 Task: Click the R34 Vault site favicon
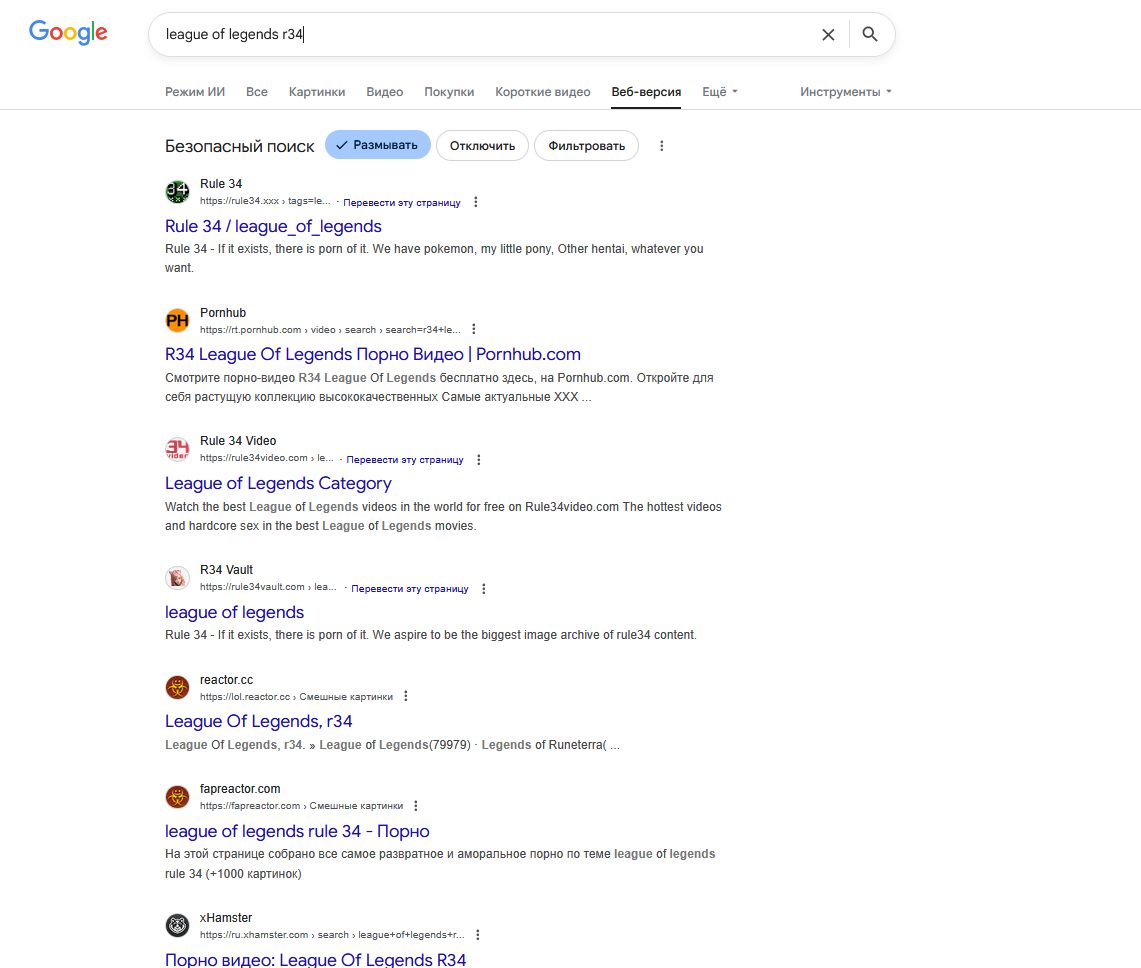(177, 578)
